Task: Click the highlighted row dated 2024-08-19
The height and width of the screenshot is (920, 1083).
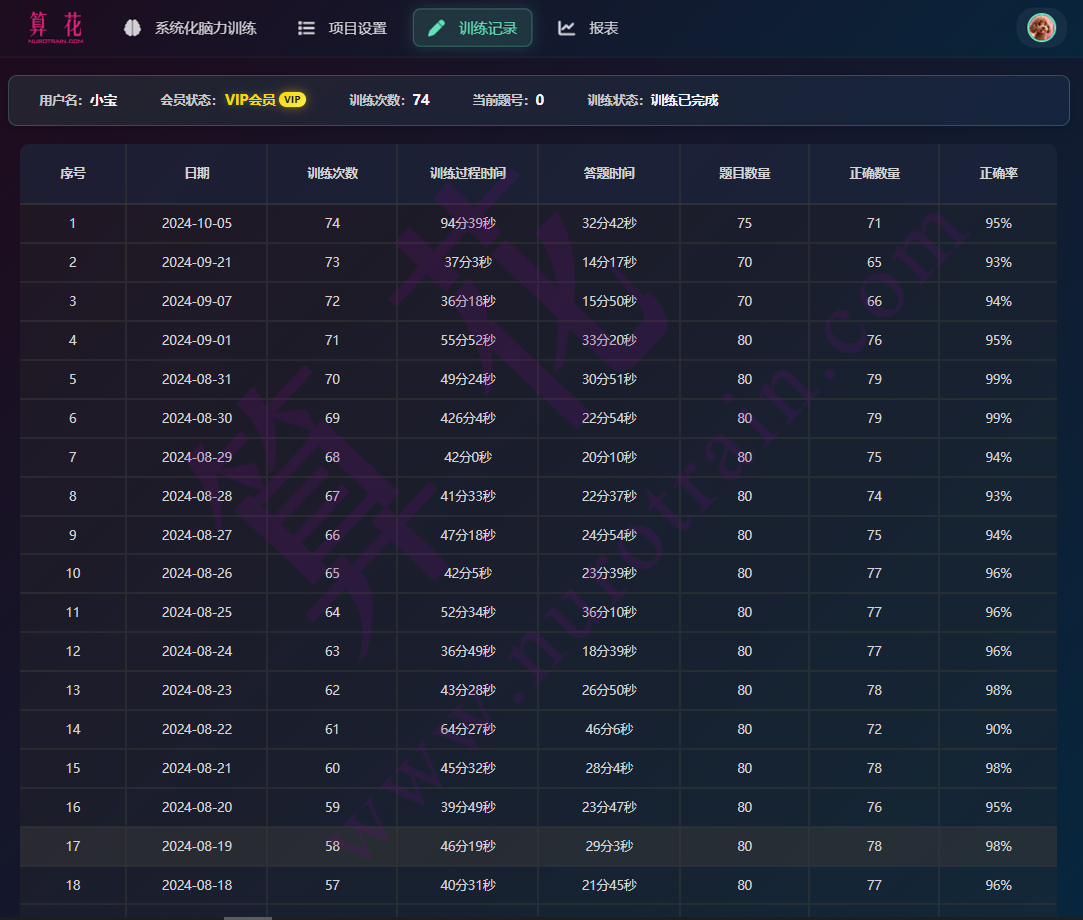Action: click(x=197, y=846)
